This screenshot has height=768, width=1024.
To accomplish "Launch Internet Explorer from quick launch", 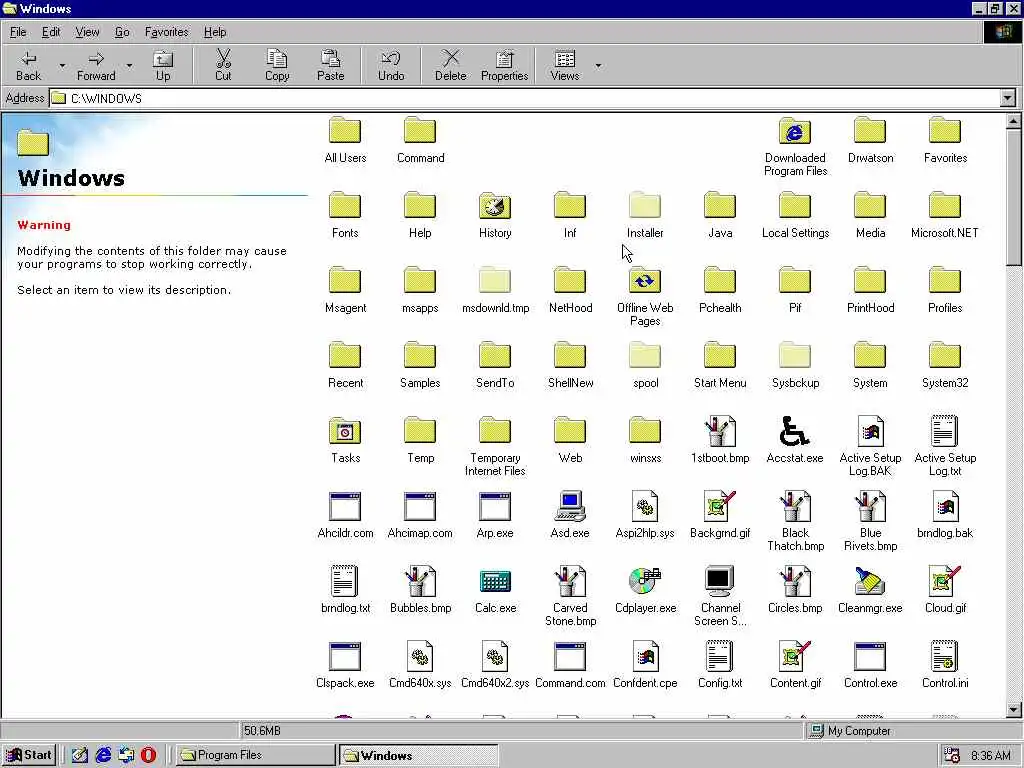I will 103,755.
